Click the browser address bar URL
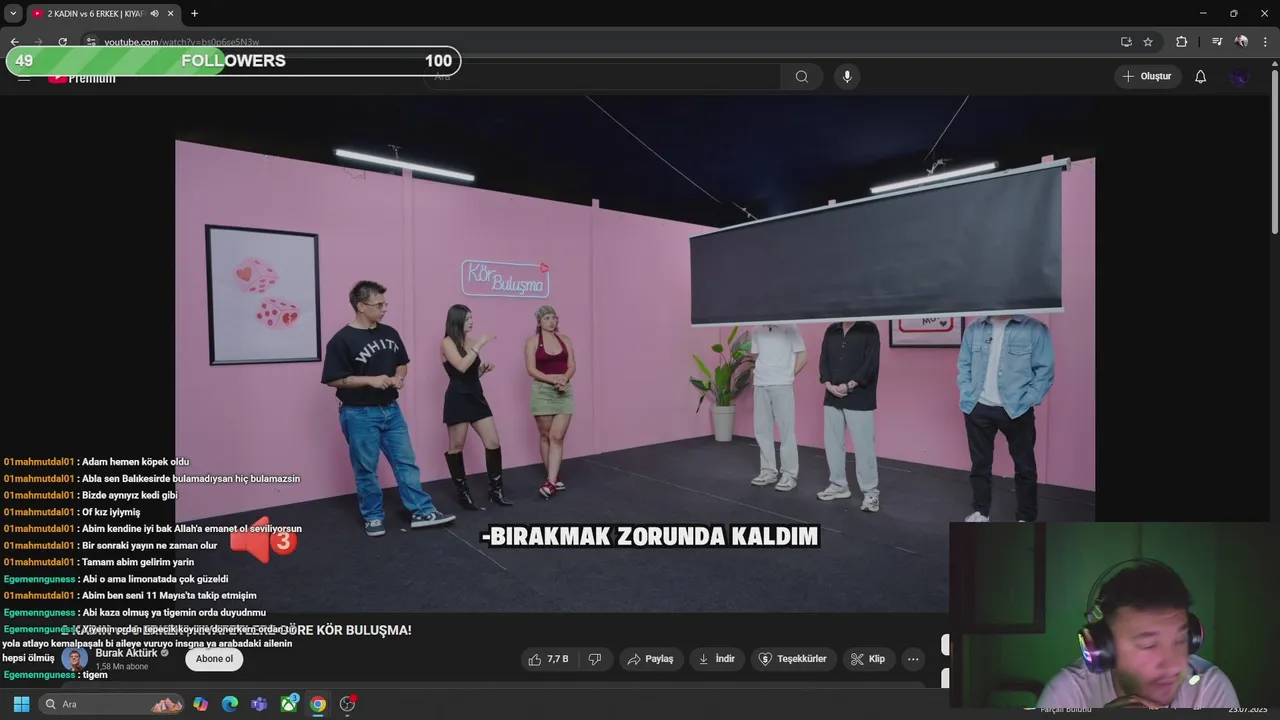Viewport: 1280px width, 720px height. click(x=182, y=42)
